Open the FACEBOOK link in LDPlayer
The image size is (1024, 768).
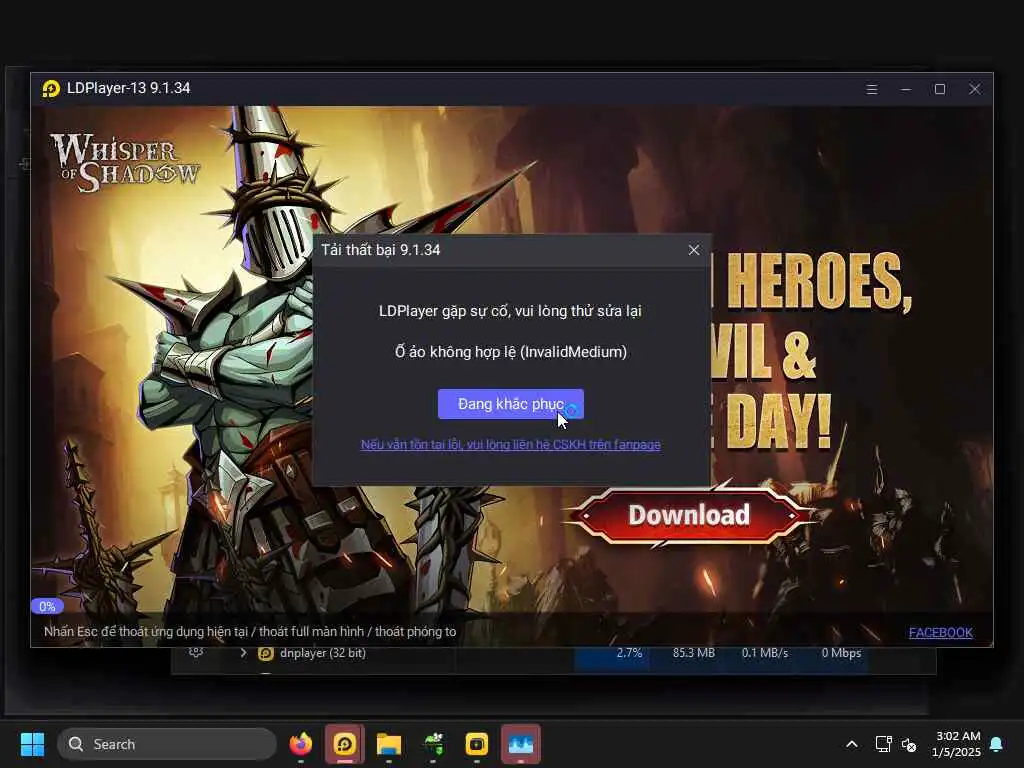point(940,633)
